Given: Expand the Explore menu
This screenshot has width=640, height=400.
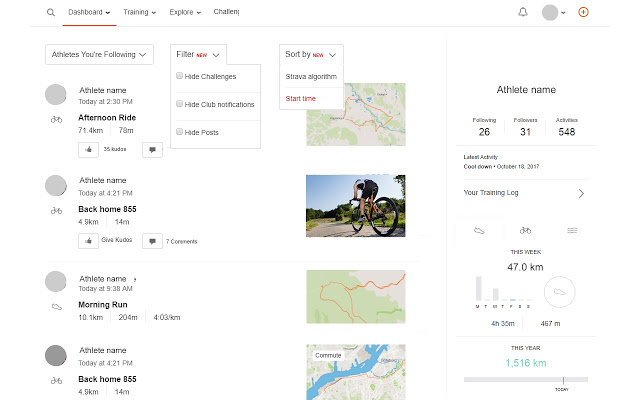Looking at the screenshot, I should [185, 12].
